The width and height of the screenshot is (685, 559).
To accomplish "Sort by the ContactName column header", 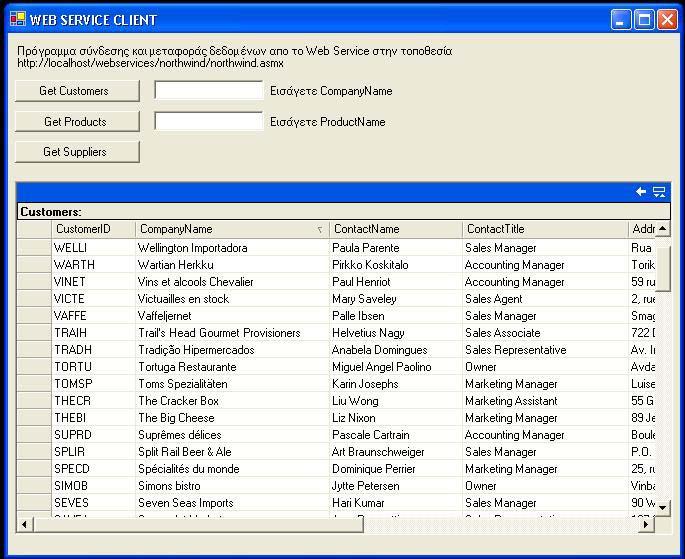I will click(396, 229).
